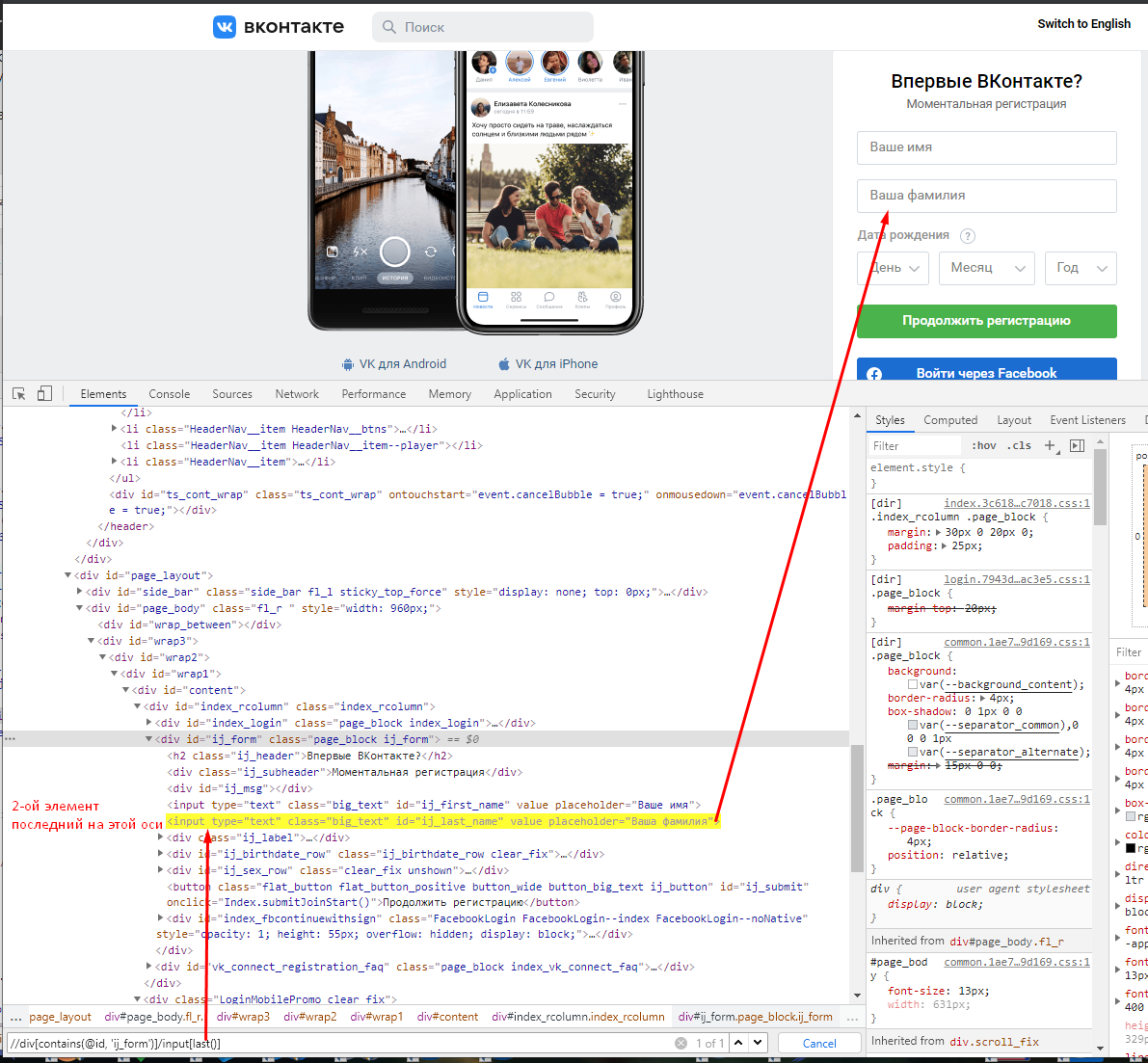
Task: Open index.3c618…c7018.css:1 source link
Action: click(x=1017, y=503)
